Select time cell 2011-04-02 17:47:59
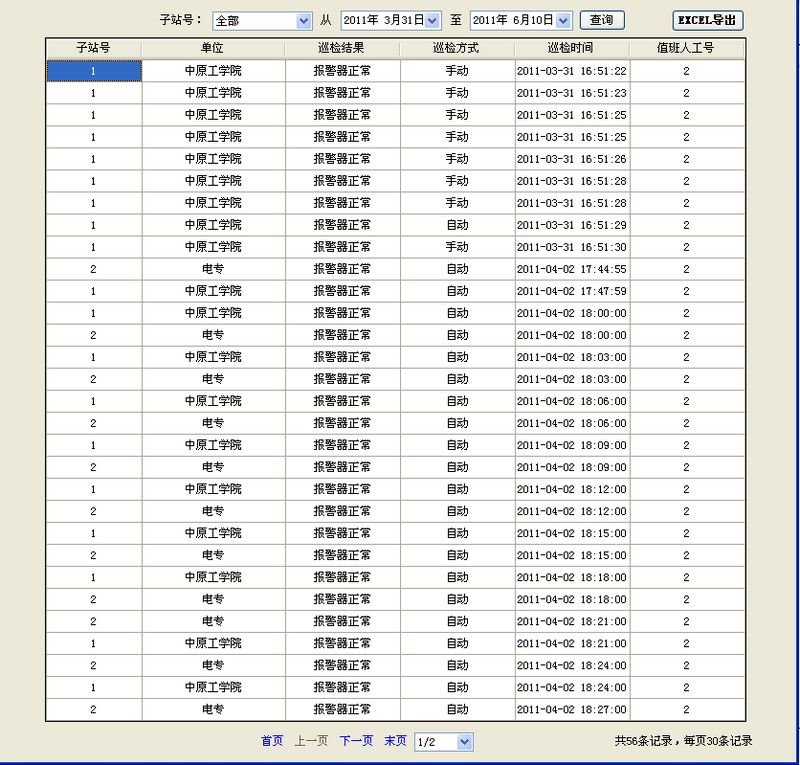This screenshot has width=800, height=765. (572, 291)
